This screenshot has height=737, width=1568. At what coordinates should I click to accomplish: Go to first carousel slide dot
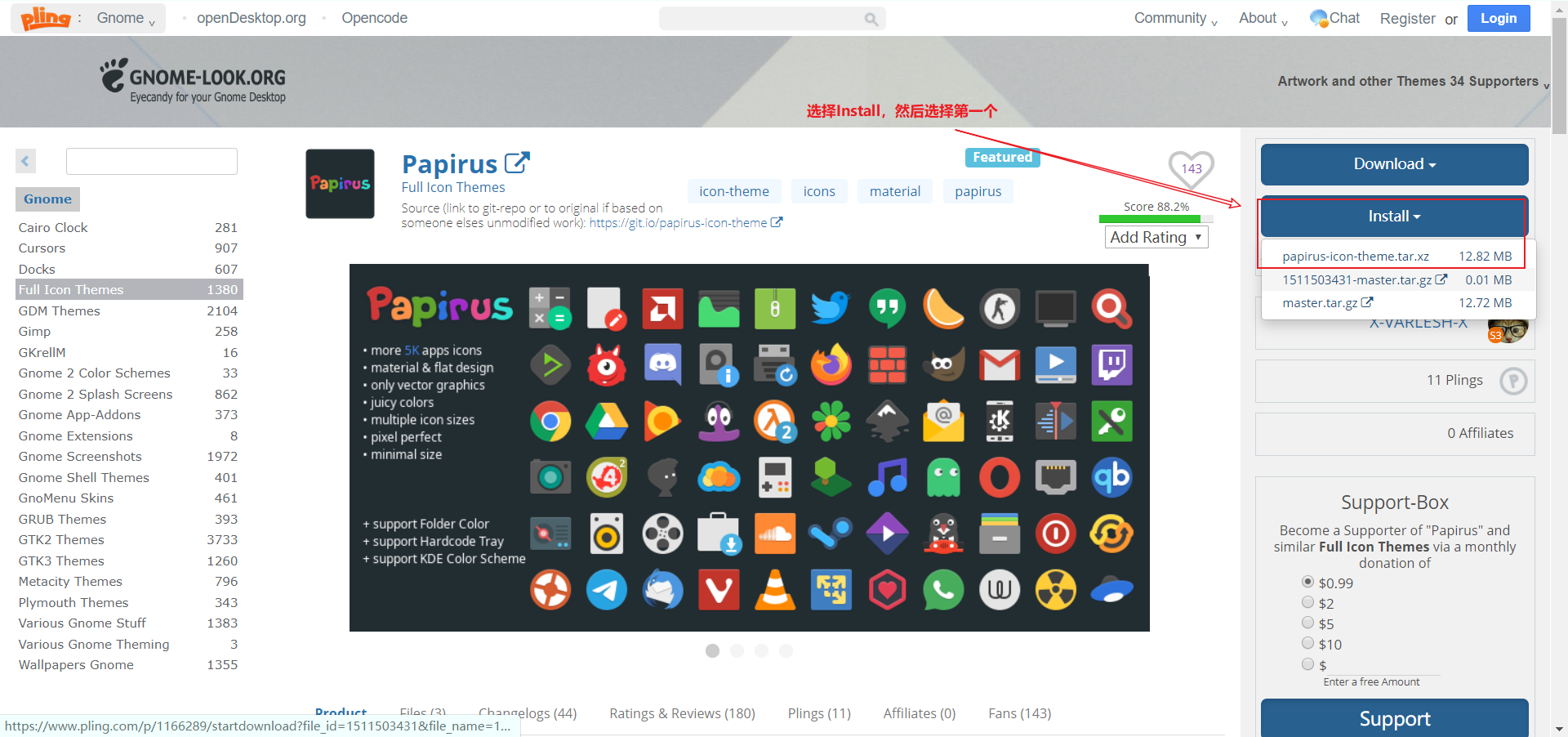pos(712,650)
